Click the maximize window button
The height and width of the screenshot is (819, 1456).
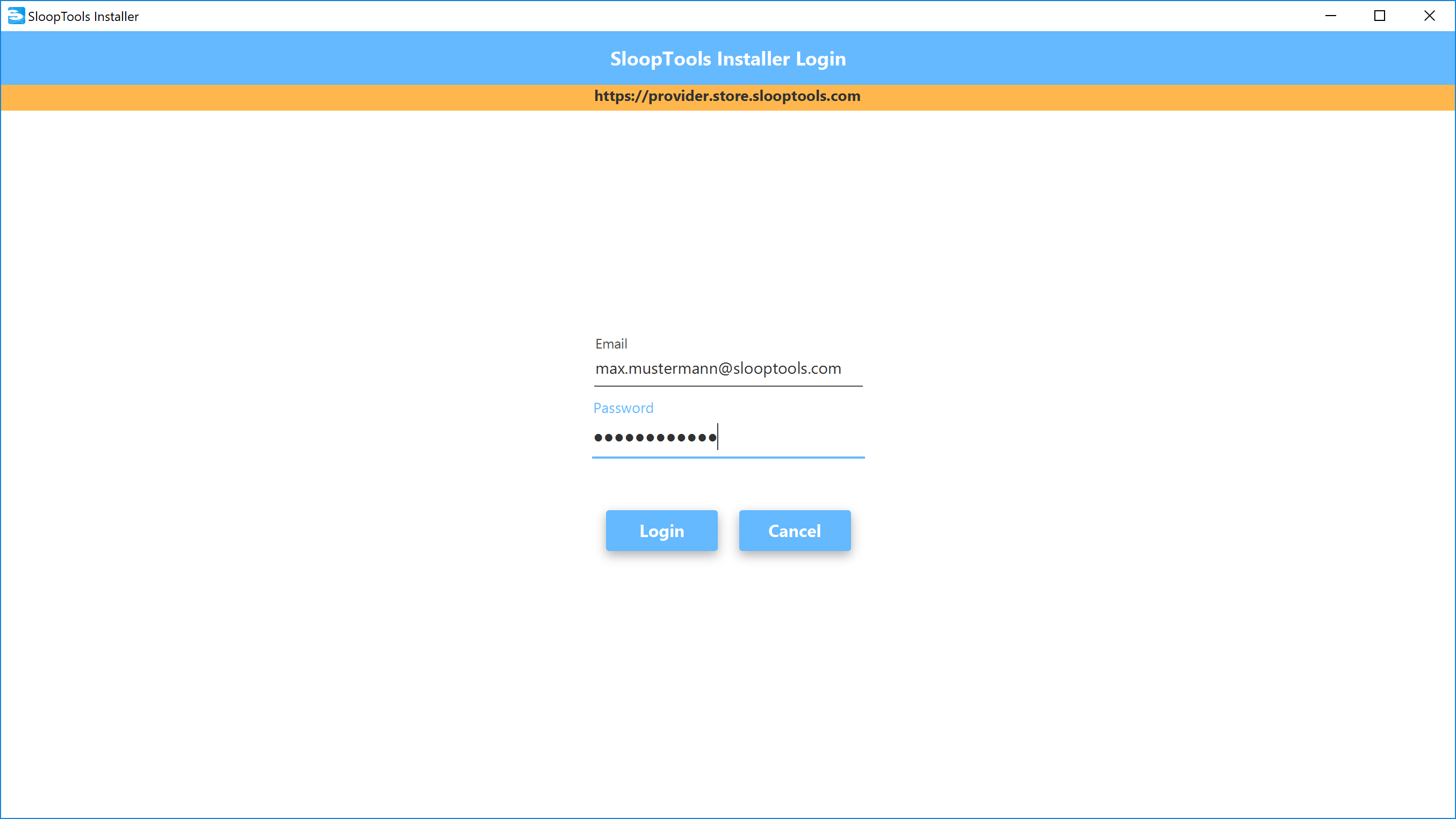(1379, 16)
